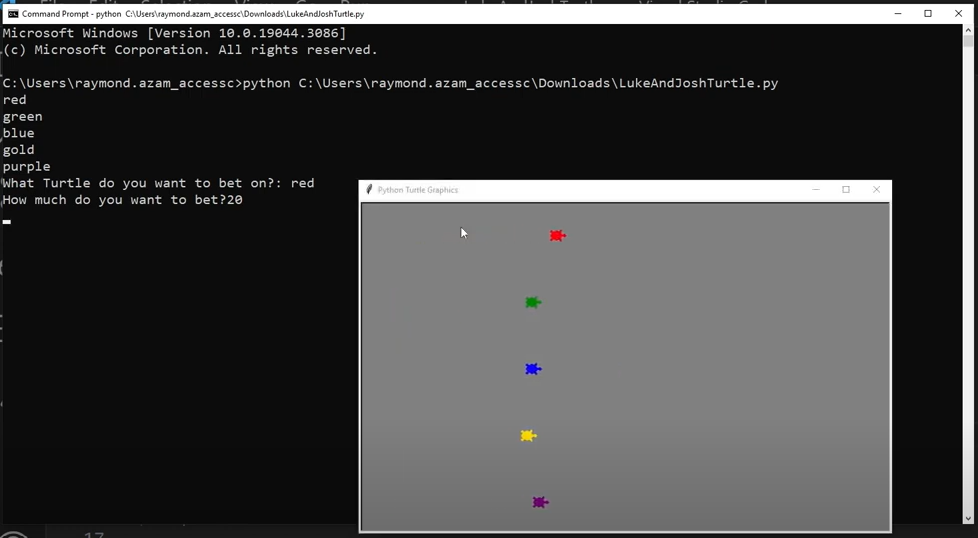The height and width of the screenshot is (538, 978).
Task: Maximize the Command Prompt window
Action: pos(928,14)
